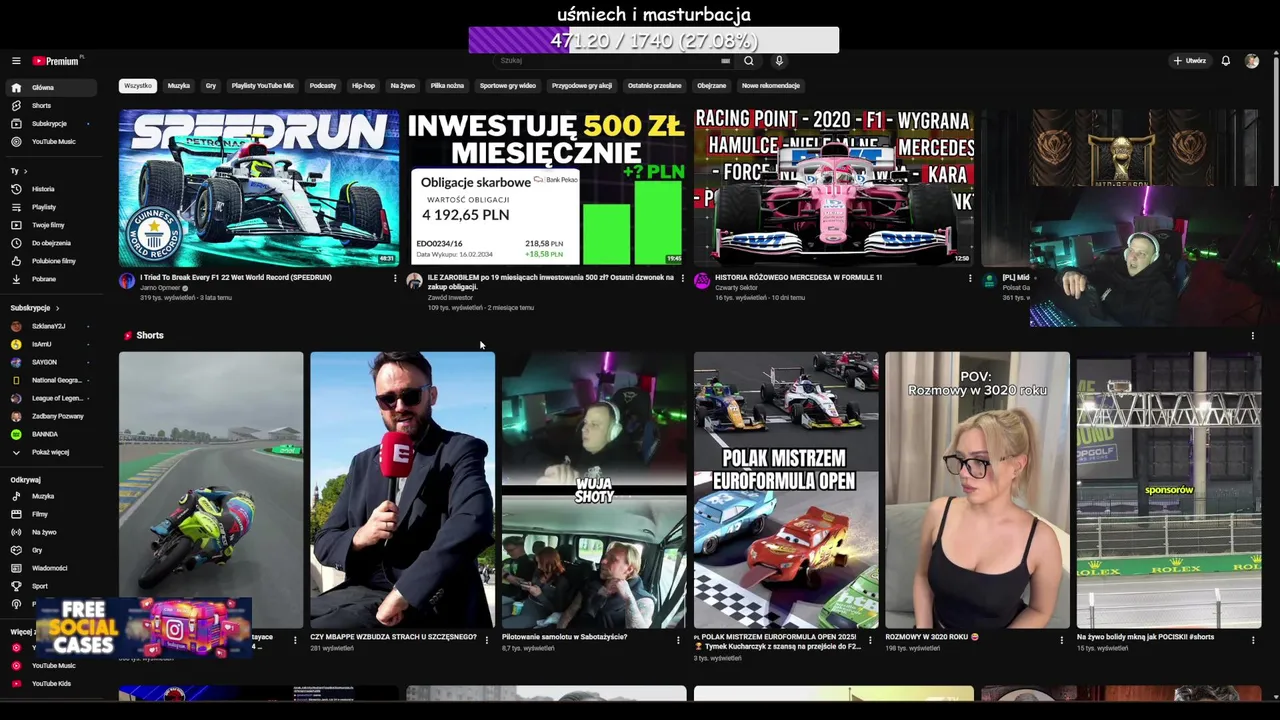
Task: Click the YouTube Premium logo
Action: 57,61
